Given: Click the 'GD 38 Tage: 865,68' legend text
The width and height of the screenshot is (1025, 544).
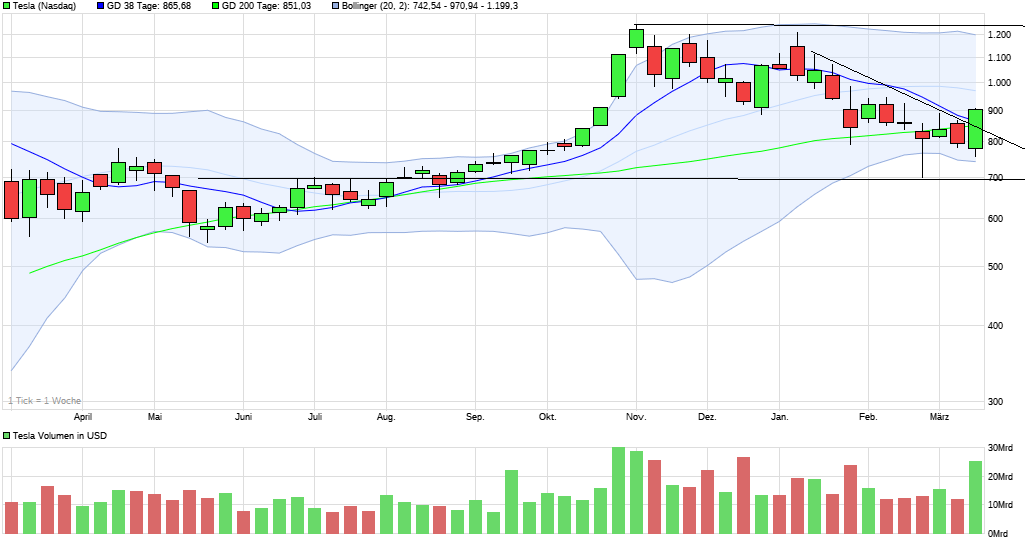Looking at the screenshot, I should (149, 6).
